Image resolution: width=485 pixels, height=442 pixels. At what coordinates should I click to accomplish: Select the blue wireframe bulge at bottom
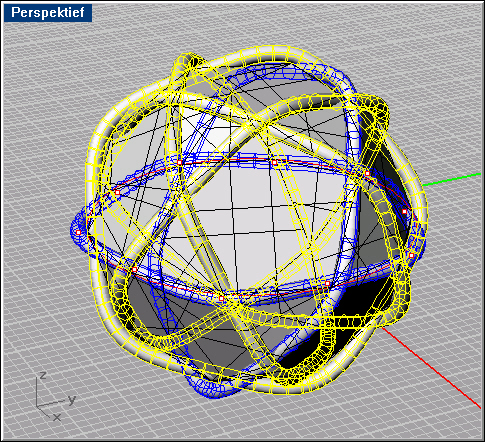coord(212,387)
